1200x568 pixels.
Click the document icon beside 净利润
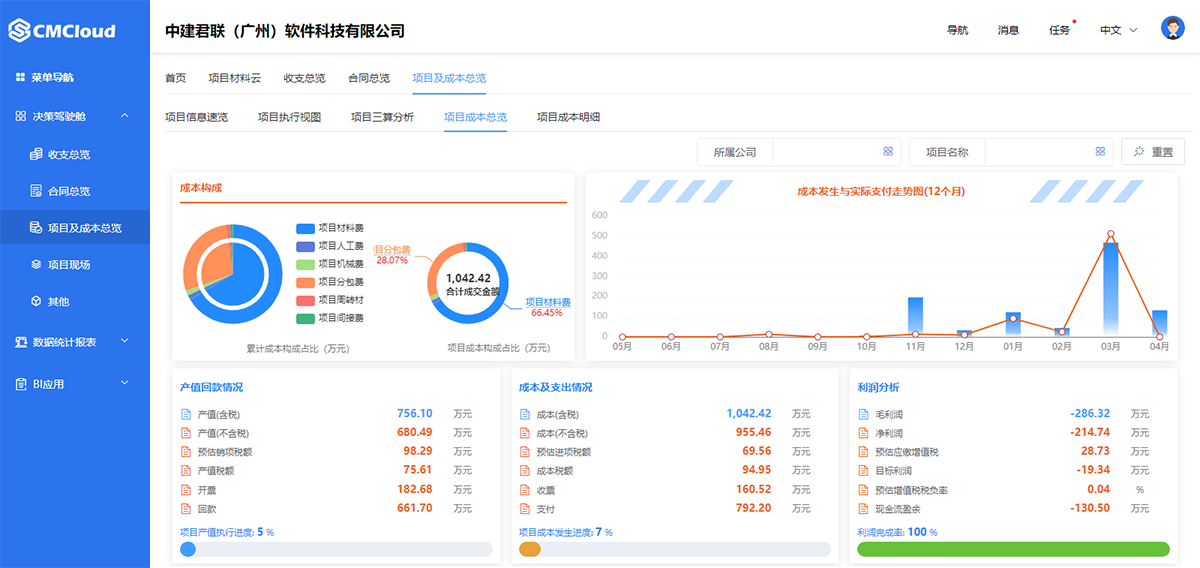click(x=863, y=433)
